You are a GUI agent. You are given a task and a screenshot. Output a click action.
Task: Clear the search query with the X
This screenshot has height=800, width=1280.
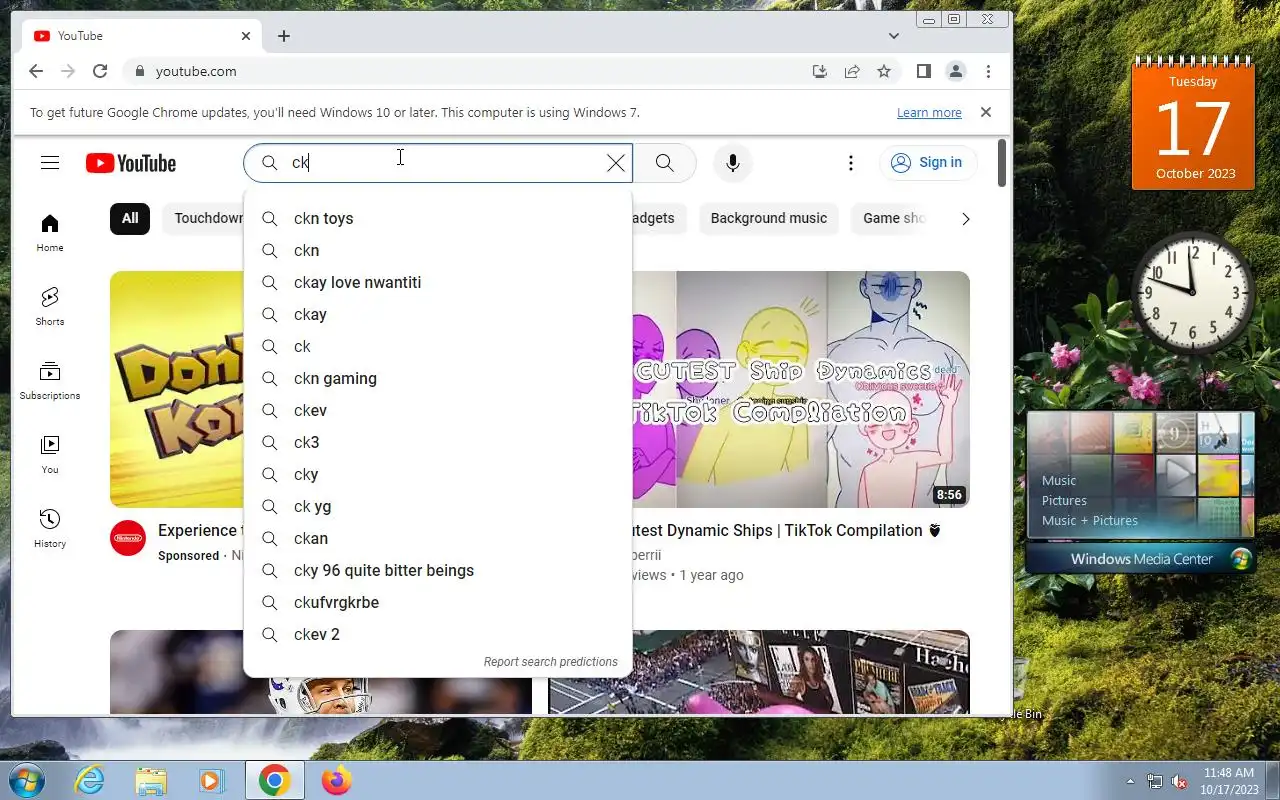coord(616,163)
